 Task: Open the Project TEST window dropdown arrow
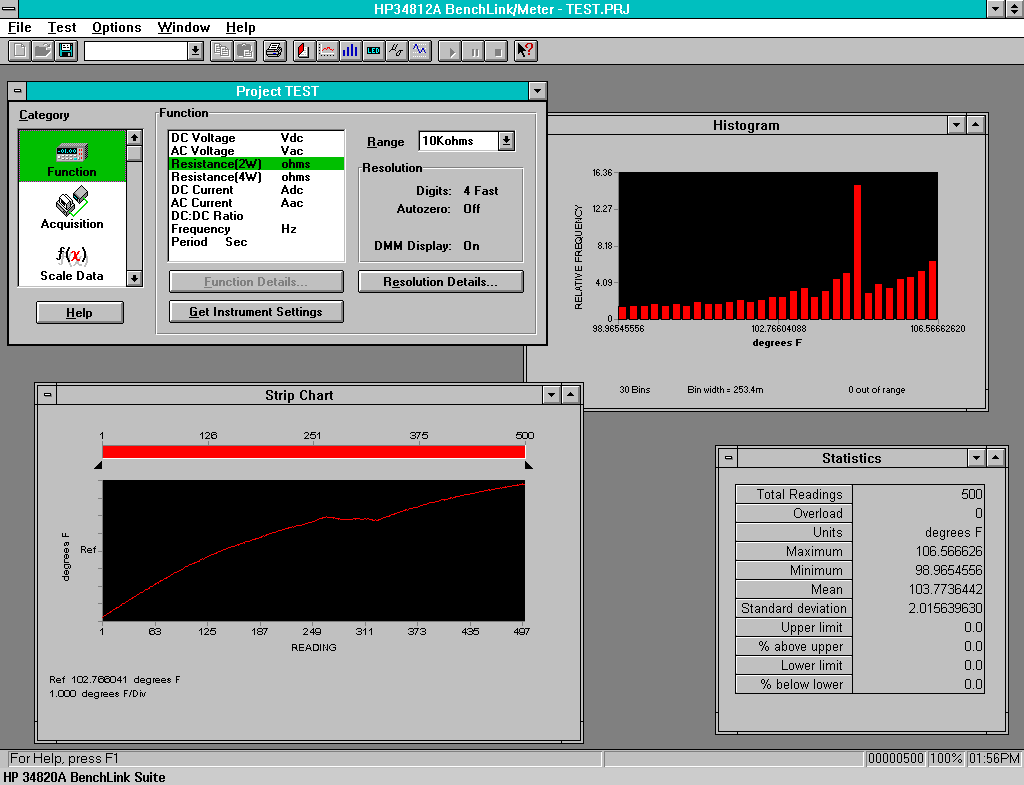tap(538, 91)
